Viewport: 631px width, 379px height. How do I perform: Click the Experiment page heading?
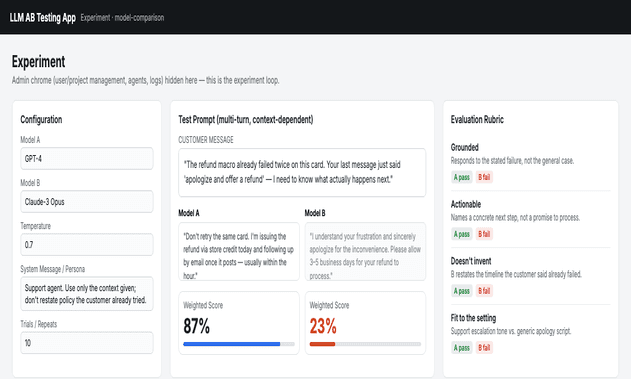tap(38, 62)
